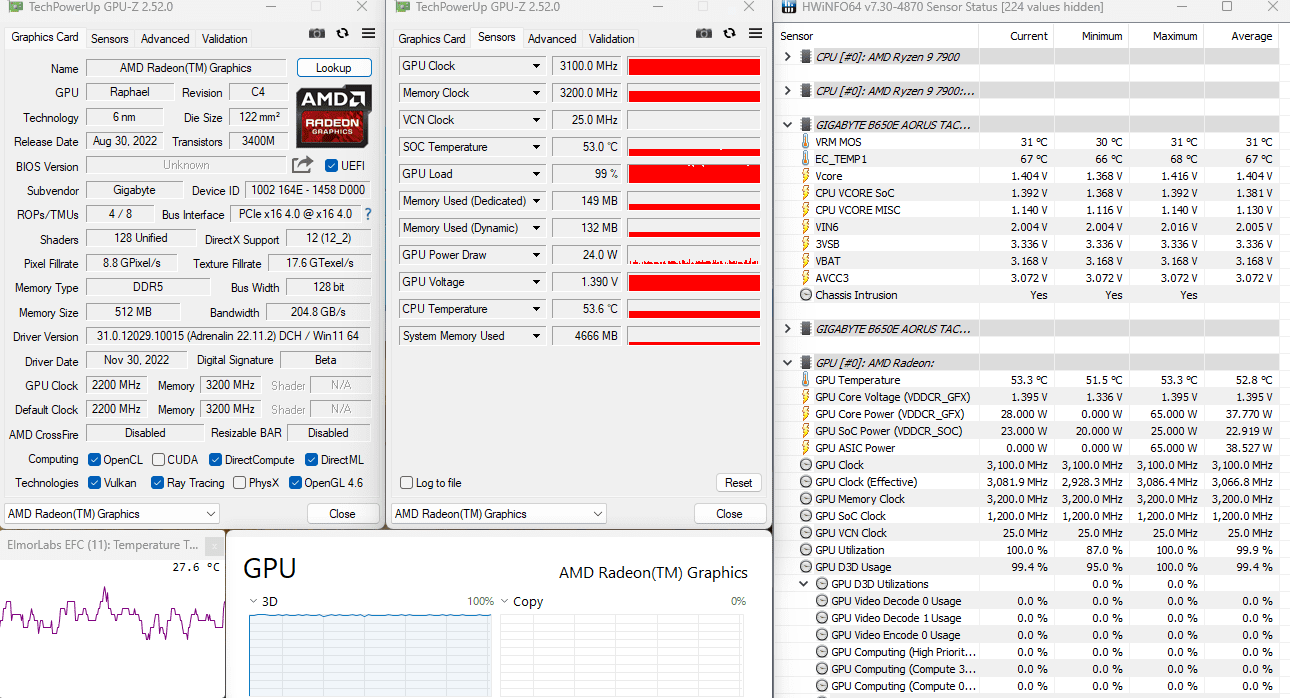1290x698 pixels.
Task: Click the GPU Load red sensor graph
Action: [x=694, y=174]
